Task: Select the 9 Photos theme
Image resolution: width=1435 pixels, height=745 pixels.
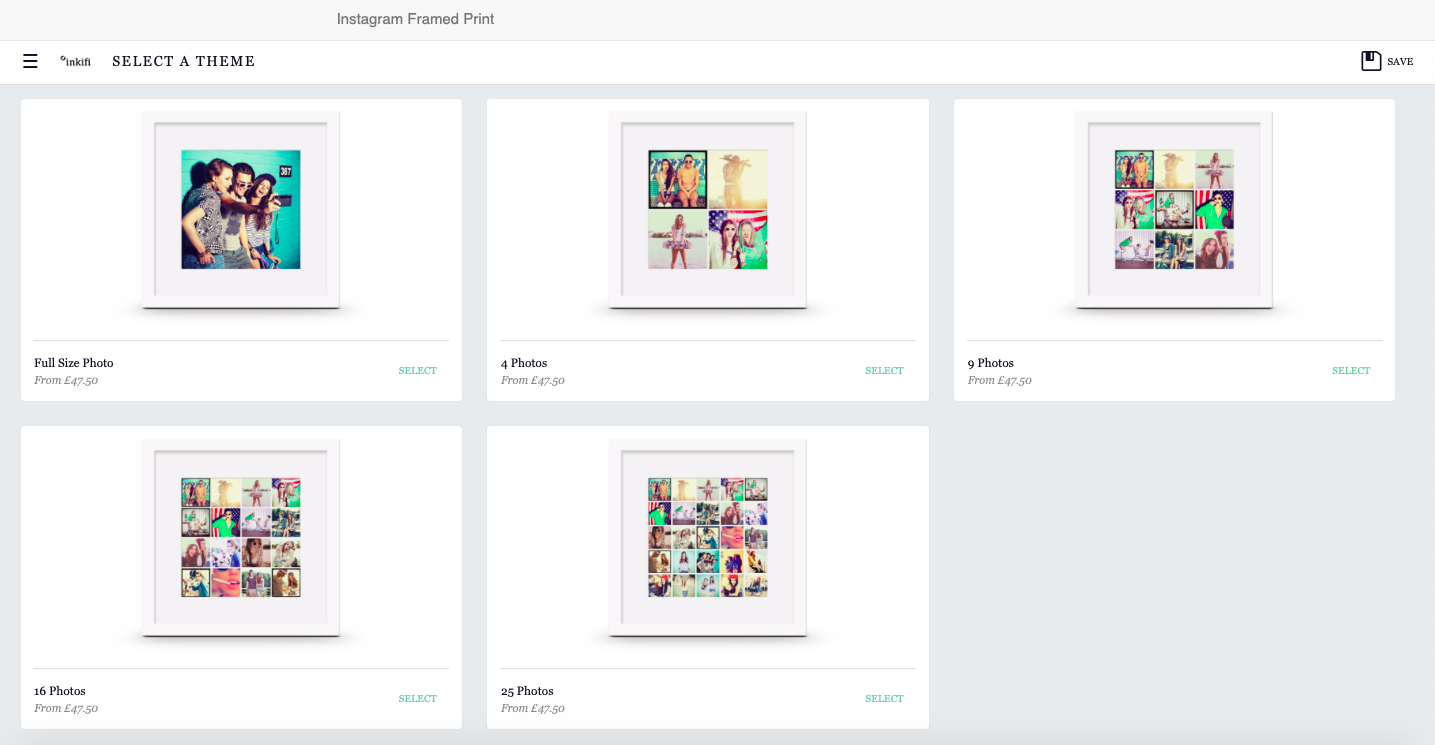Action: (x=1351, y=371)
